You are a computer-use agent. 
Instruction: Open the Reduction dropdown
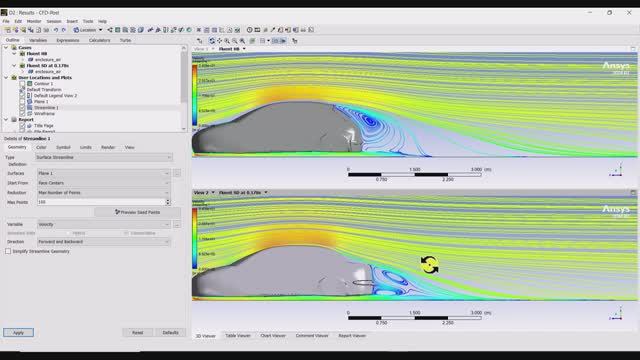[104, 193]
